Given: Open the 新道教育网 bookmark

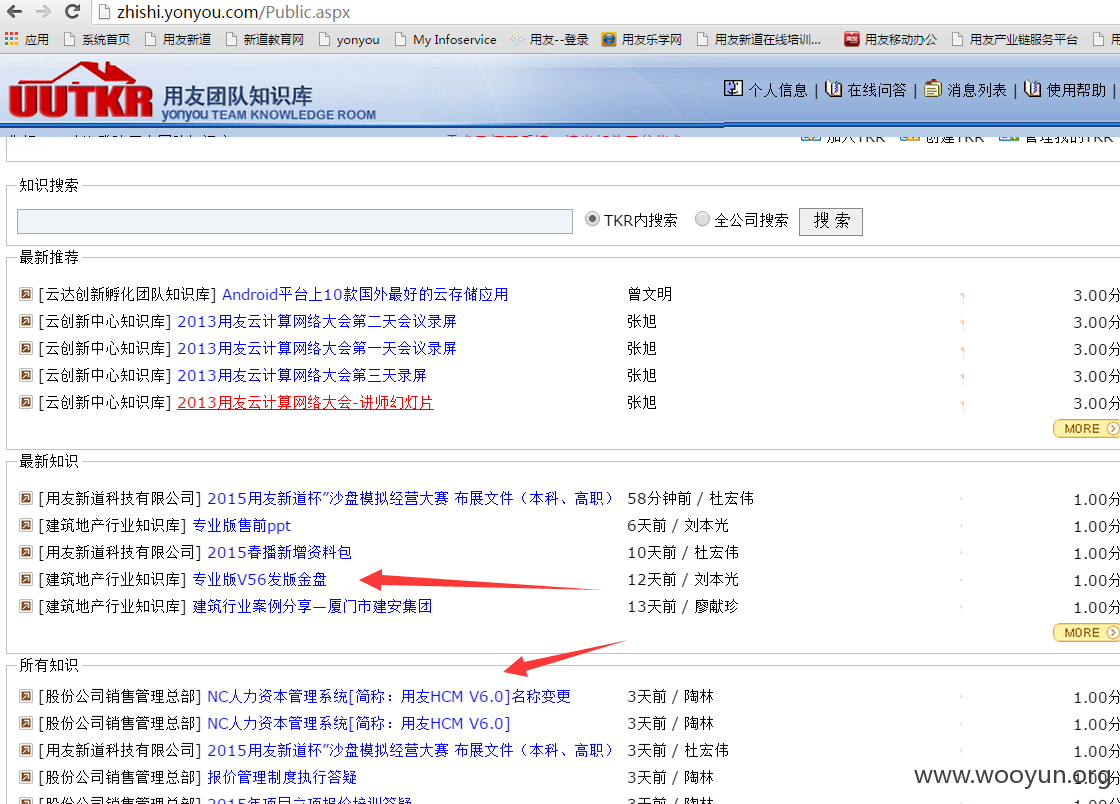Looking at the screenshot, I should click(x=264, y=39).
